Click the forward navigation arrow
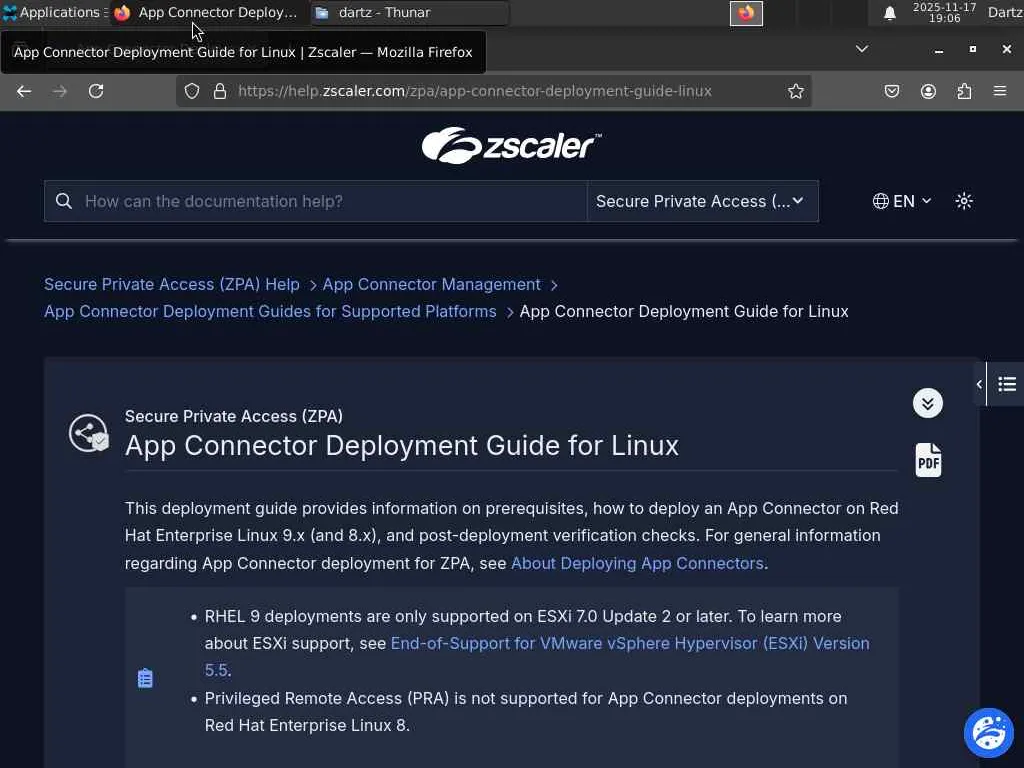Viewport: 1024px width, 768px height. [60, 91]
